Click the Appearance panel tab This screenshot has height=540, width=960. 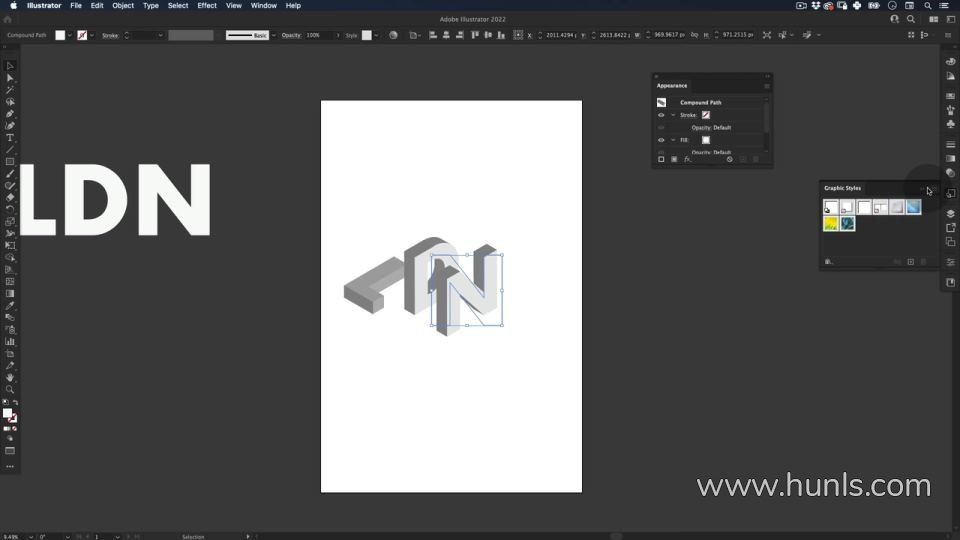coord(672,86)
